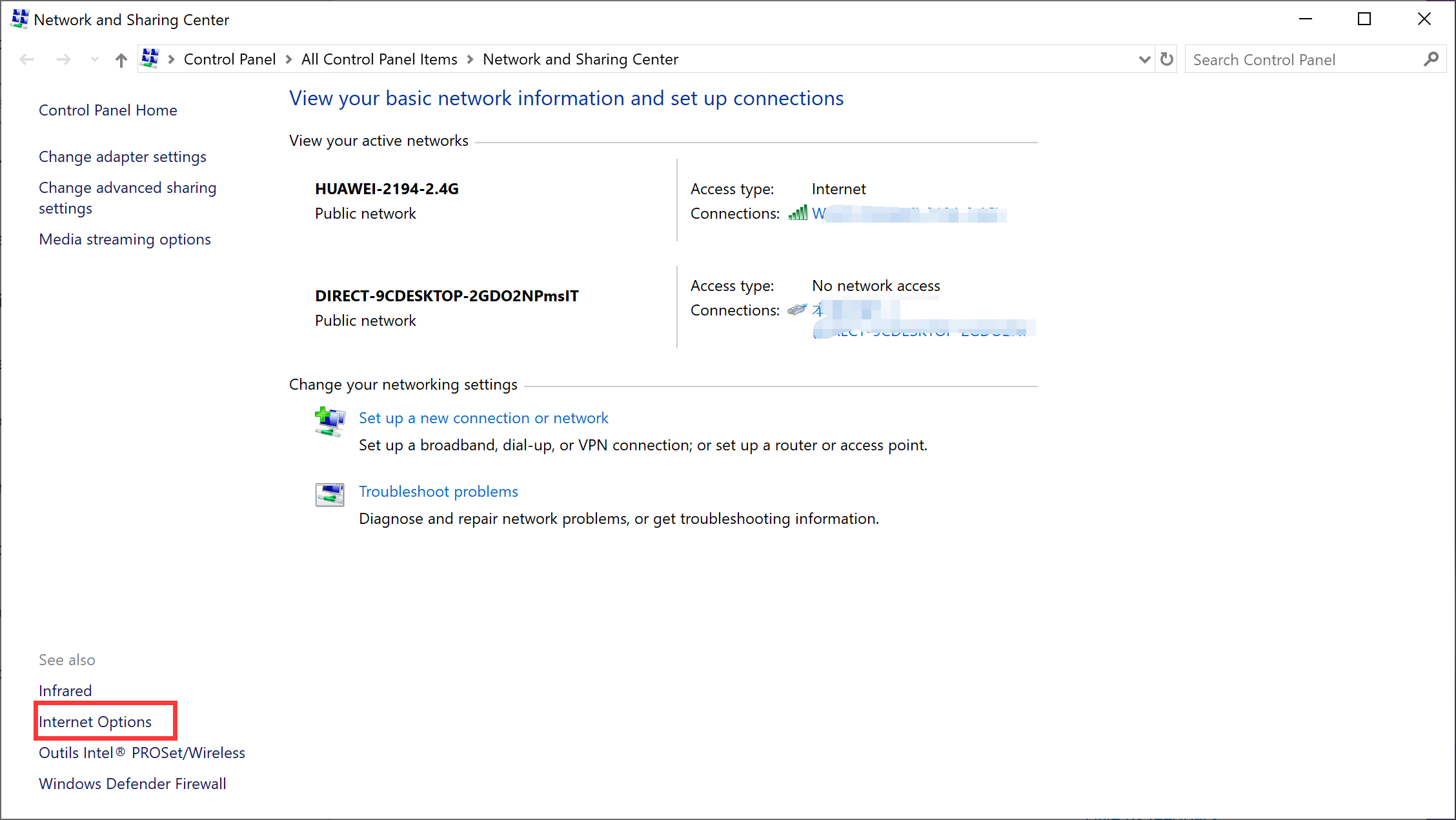
Task: Click the Troubleshoot problems icon
Action: (x=330, y=495)
